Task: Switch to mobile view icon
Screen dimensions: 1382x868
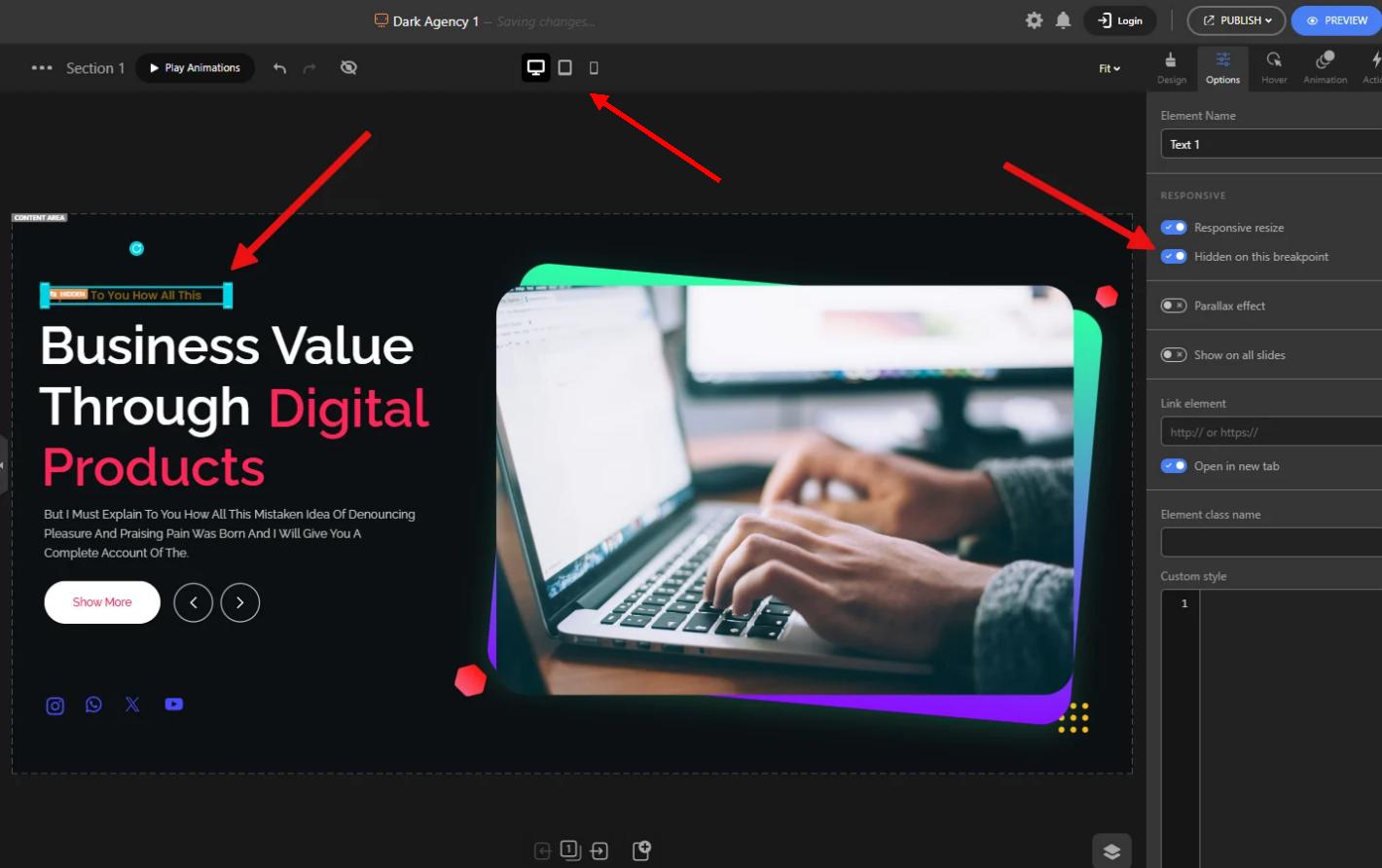Action: tap(594, 67)
